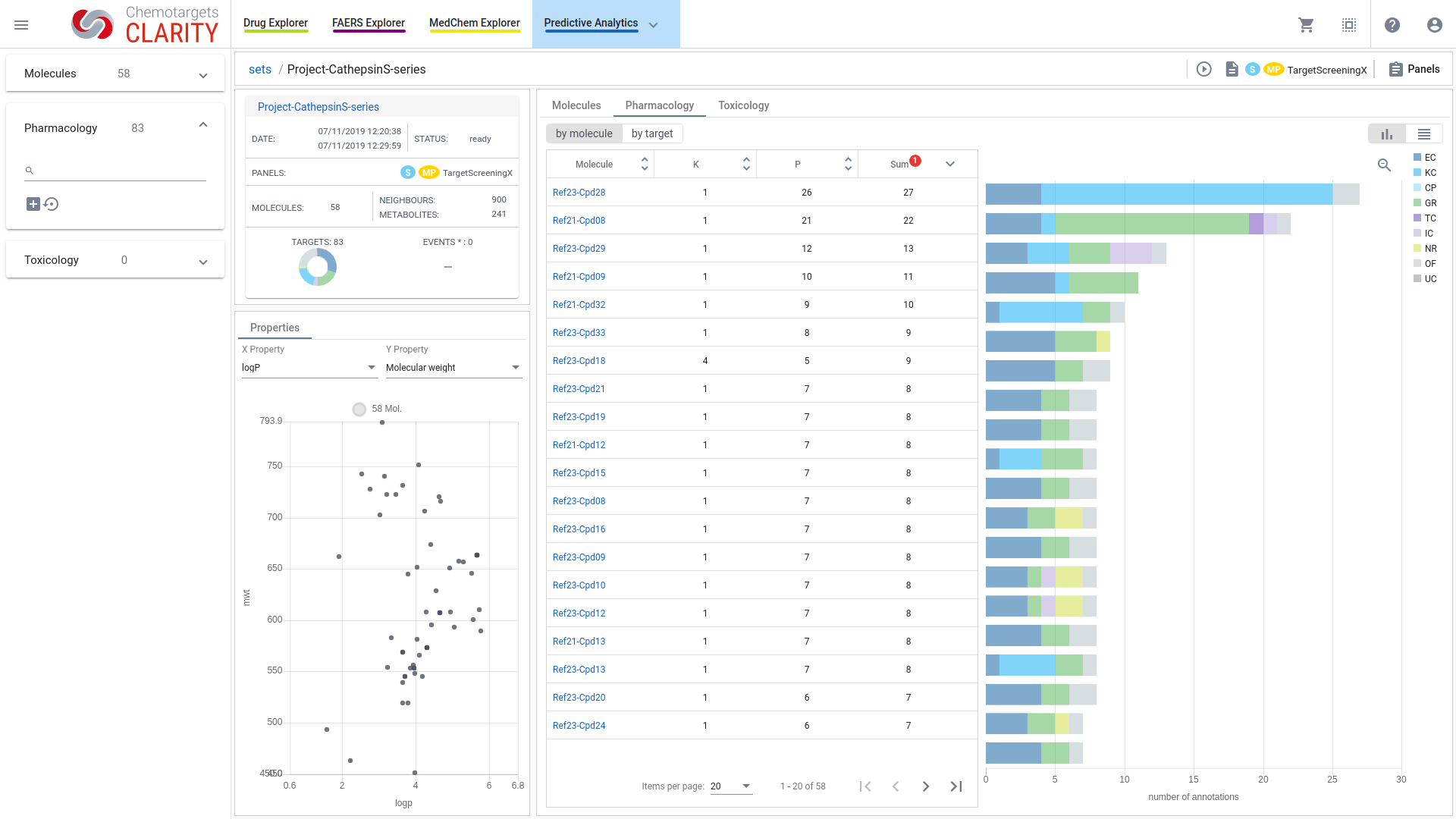This screenshot has width=1456, height=819.
Task: Open the items per page dropdown
Action: pos(730,786)
